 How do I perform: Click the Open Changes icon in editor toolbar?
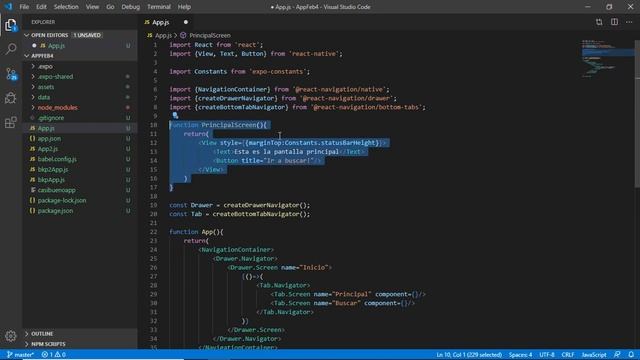click(x=599, y=22)
